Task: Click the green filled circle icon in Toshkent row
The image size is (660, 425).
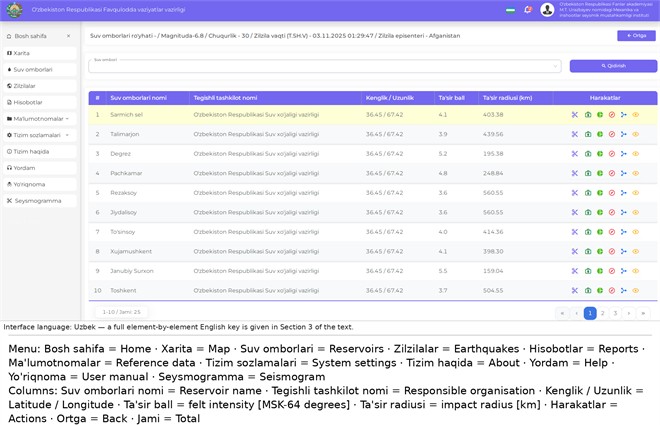Action: click(600, 290)
